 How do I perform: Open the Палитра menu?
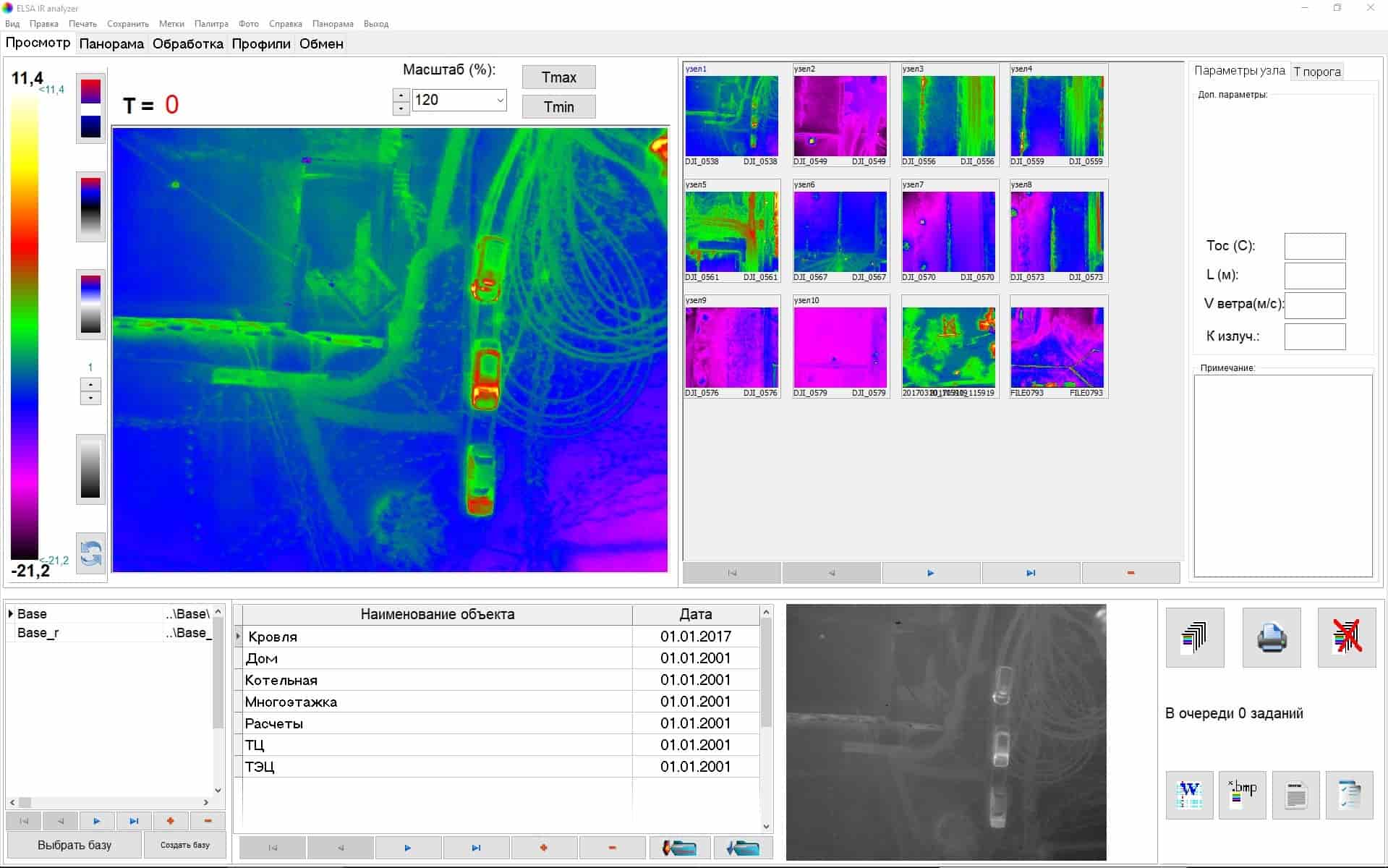pyautogui.click(x=211, y=24)
